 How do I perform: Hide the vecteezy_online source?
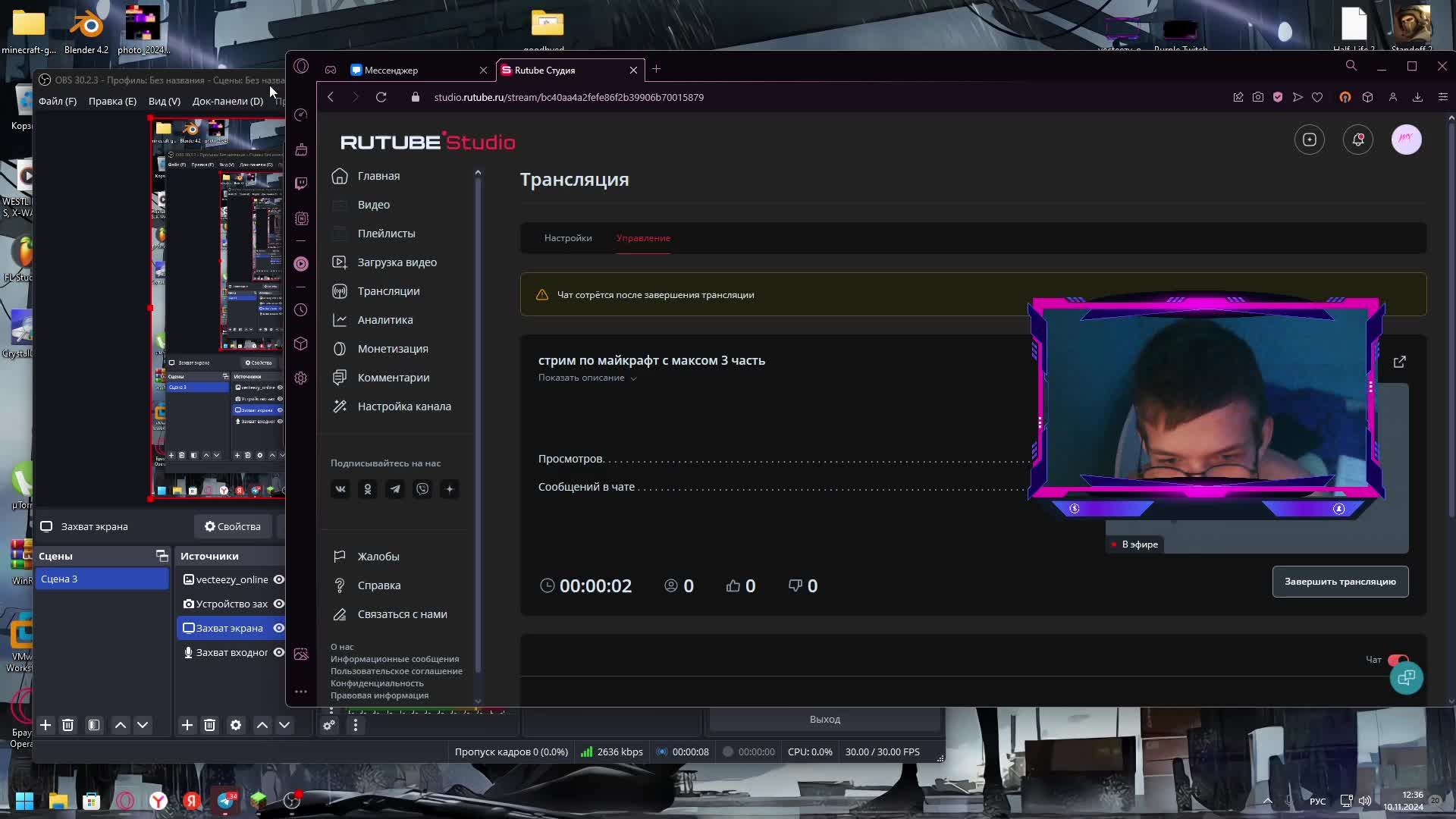pyautogui.click(x=279, y=579)
